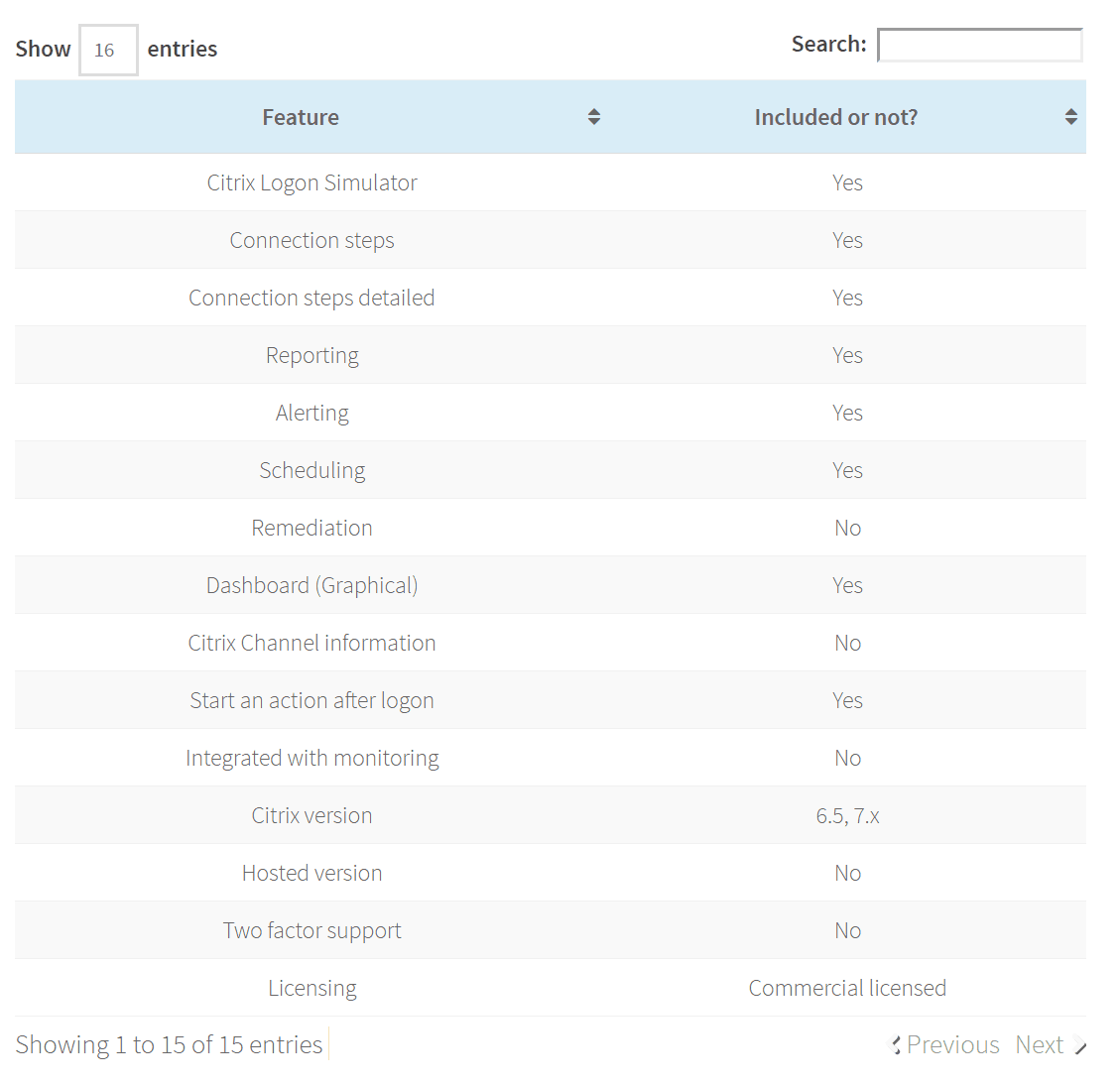Focus the Search input field
Screen dimensions: 1120x1085
[x=980, y=45]
